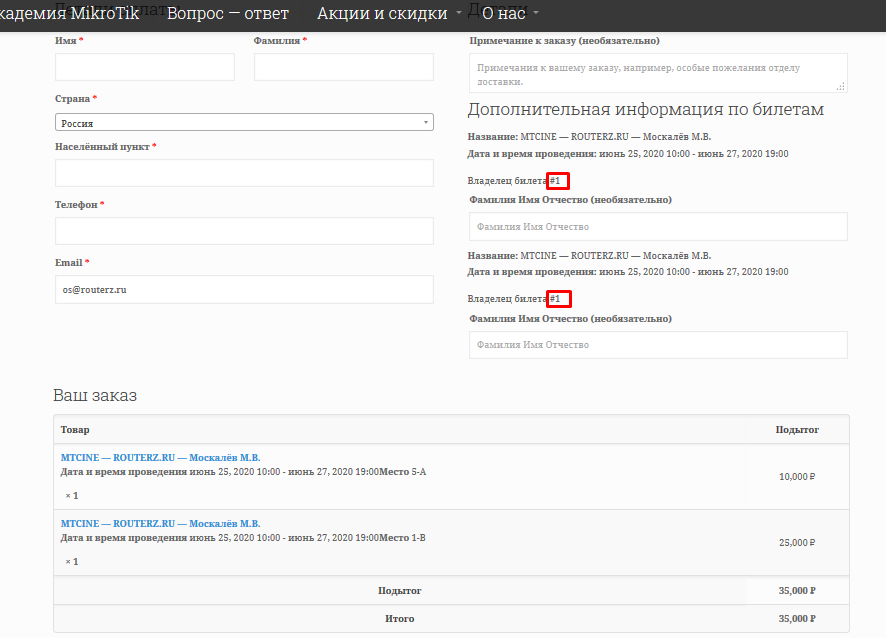Go to Академия MikroTik menu item
886x638 pixels.
pos(68,14)
